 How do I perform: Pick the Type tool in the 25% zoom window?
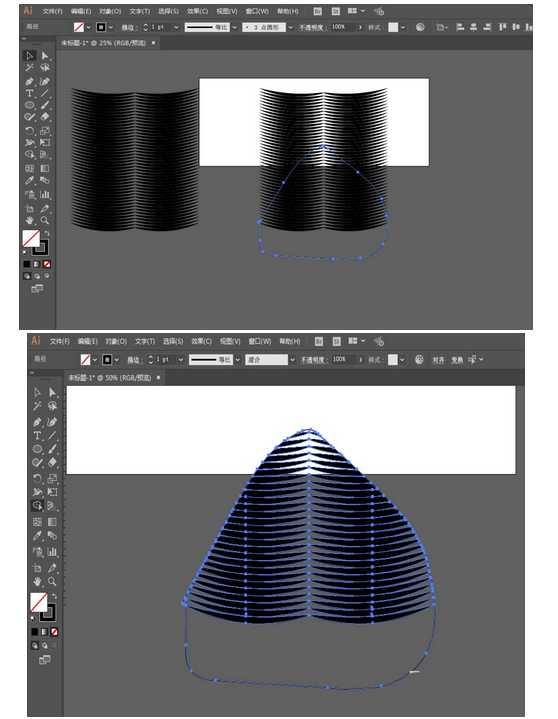click(29, 93)
